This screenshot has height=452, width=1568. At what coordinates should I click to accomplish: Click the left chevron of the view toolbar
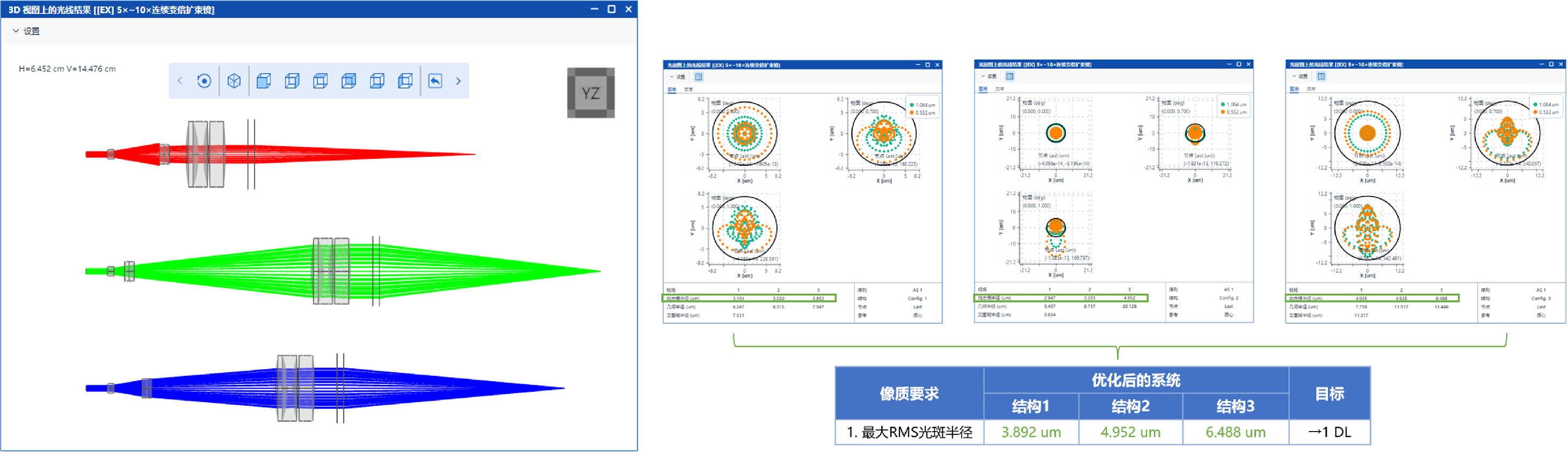click(179, 81)
